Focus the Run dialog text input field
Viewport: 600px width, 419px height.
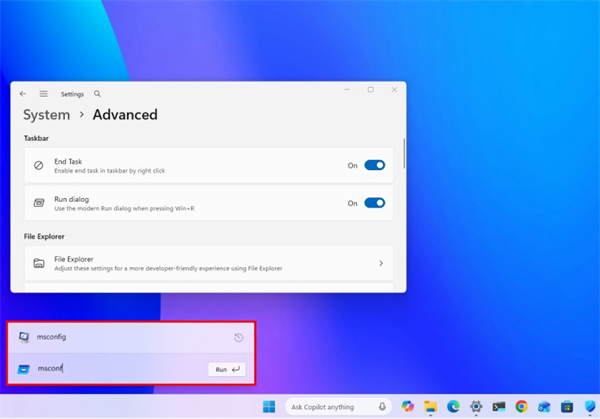[x=119, y=368]
